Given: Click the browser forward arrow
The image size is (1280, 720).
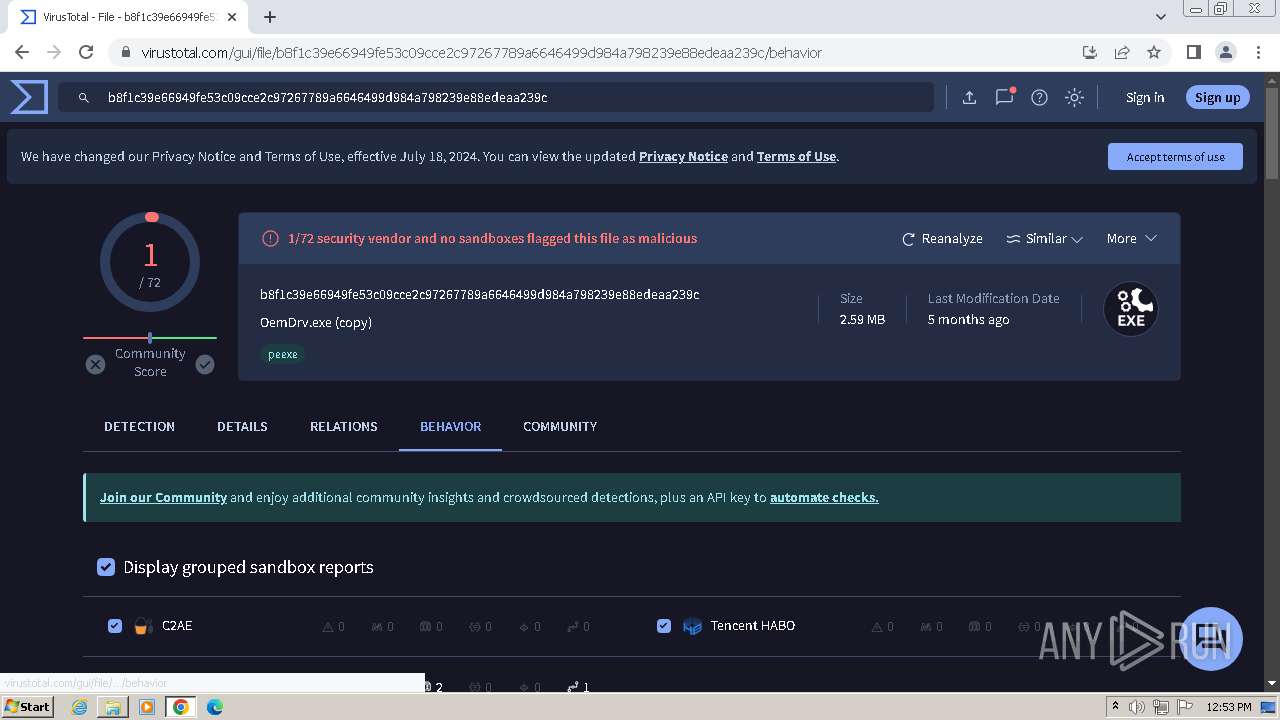Looking at the screenshot, I should click(54, 52).
